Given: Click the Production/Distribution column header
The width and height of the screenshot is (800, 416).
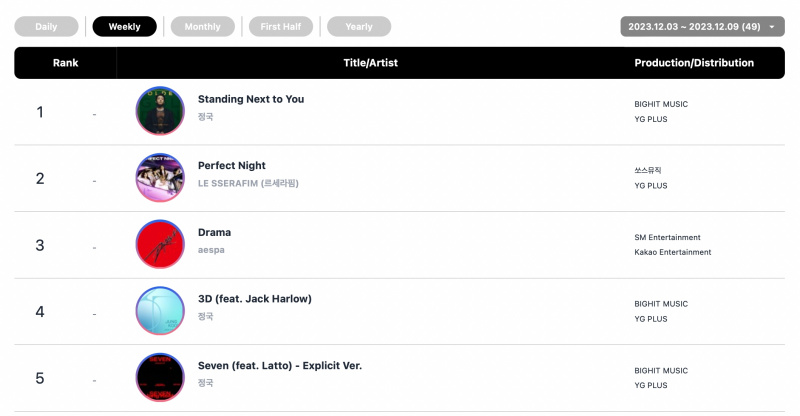Looking at the screenshot, I should click(x=694, y=63).
